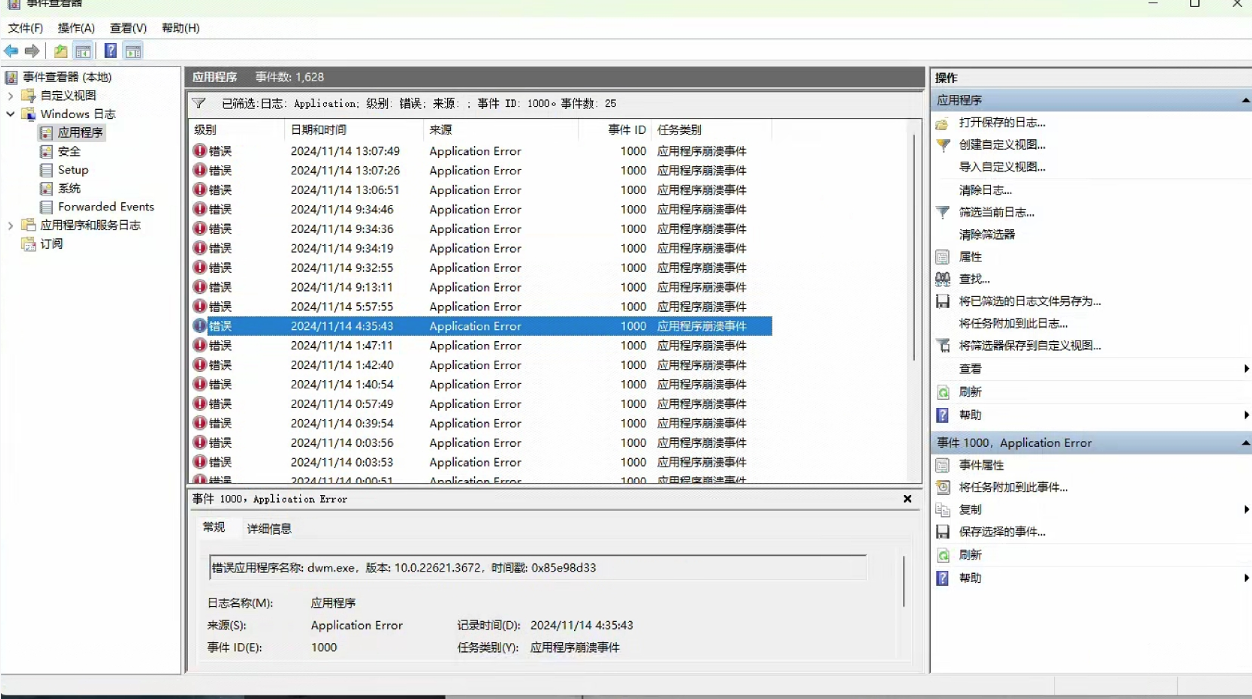Click the help icon under 应用程序 actions
This screenshot has width=1252, height=699.
click(x=942, y=415)
